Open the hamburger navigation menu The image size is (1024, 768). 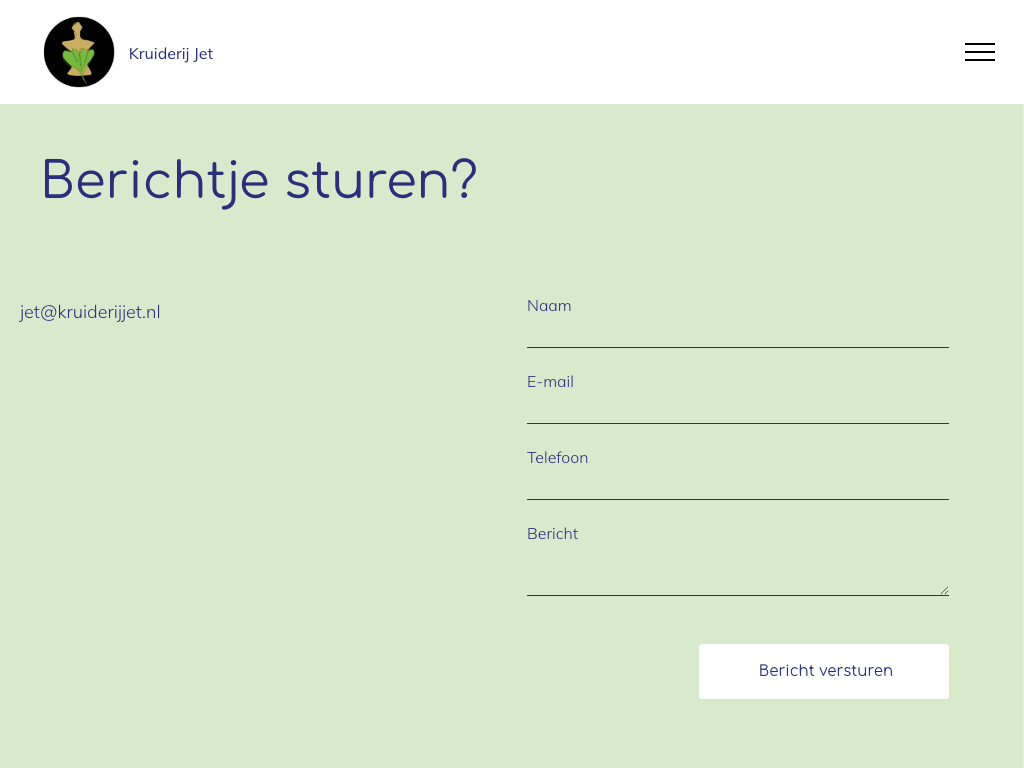point(979,52)
